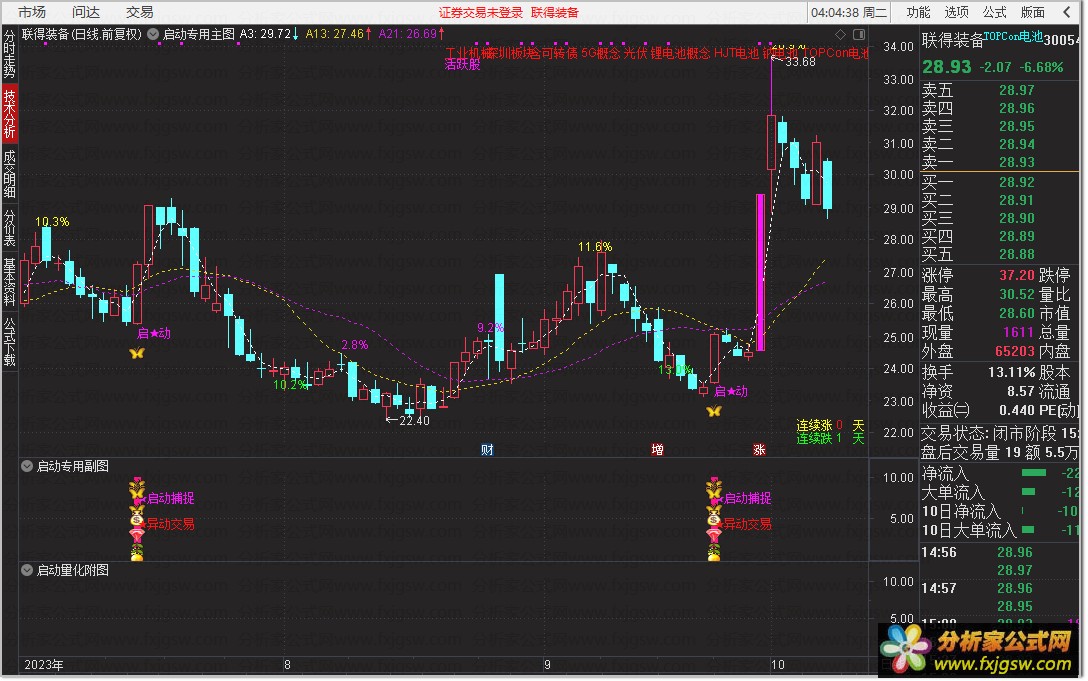1088x681 pixels.
Task: Click the 换手 value 13.11%
Action: [1011, 373]
